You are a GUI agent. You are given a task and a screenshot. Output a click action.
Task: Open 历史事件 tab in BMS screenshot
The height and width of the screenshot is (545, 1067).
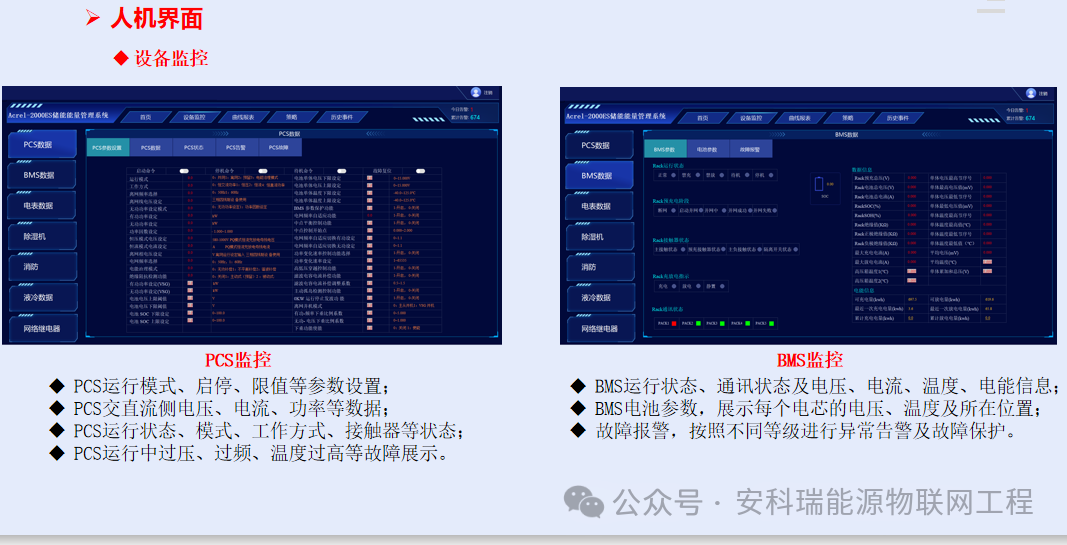click(x=898, y=118)
